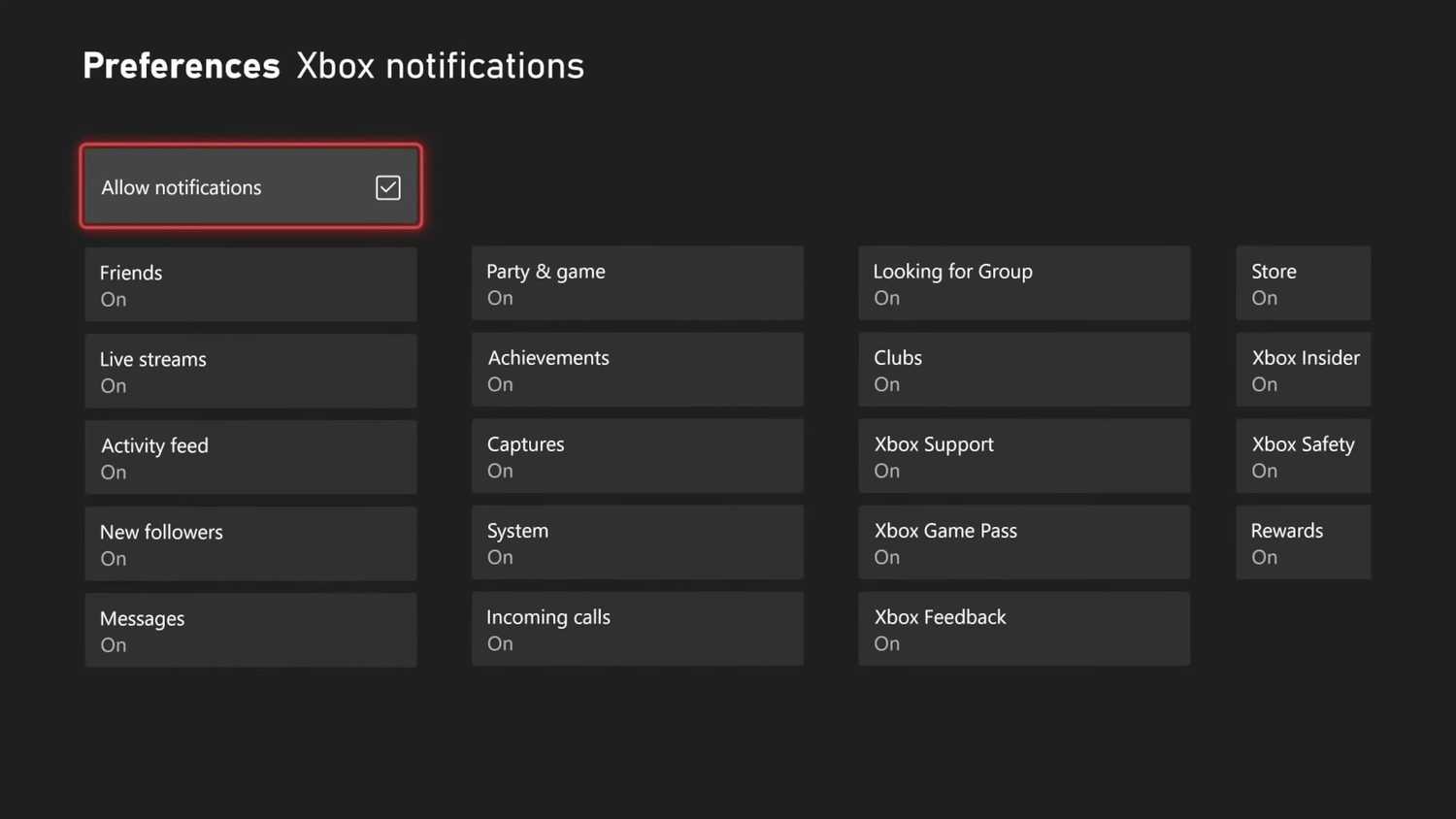Toggle System notifications off
The height and width of the screenshot is (819, 1456).
coord(637,541)
